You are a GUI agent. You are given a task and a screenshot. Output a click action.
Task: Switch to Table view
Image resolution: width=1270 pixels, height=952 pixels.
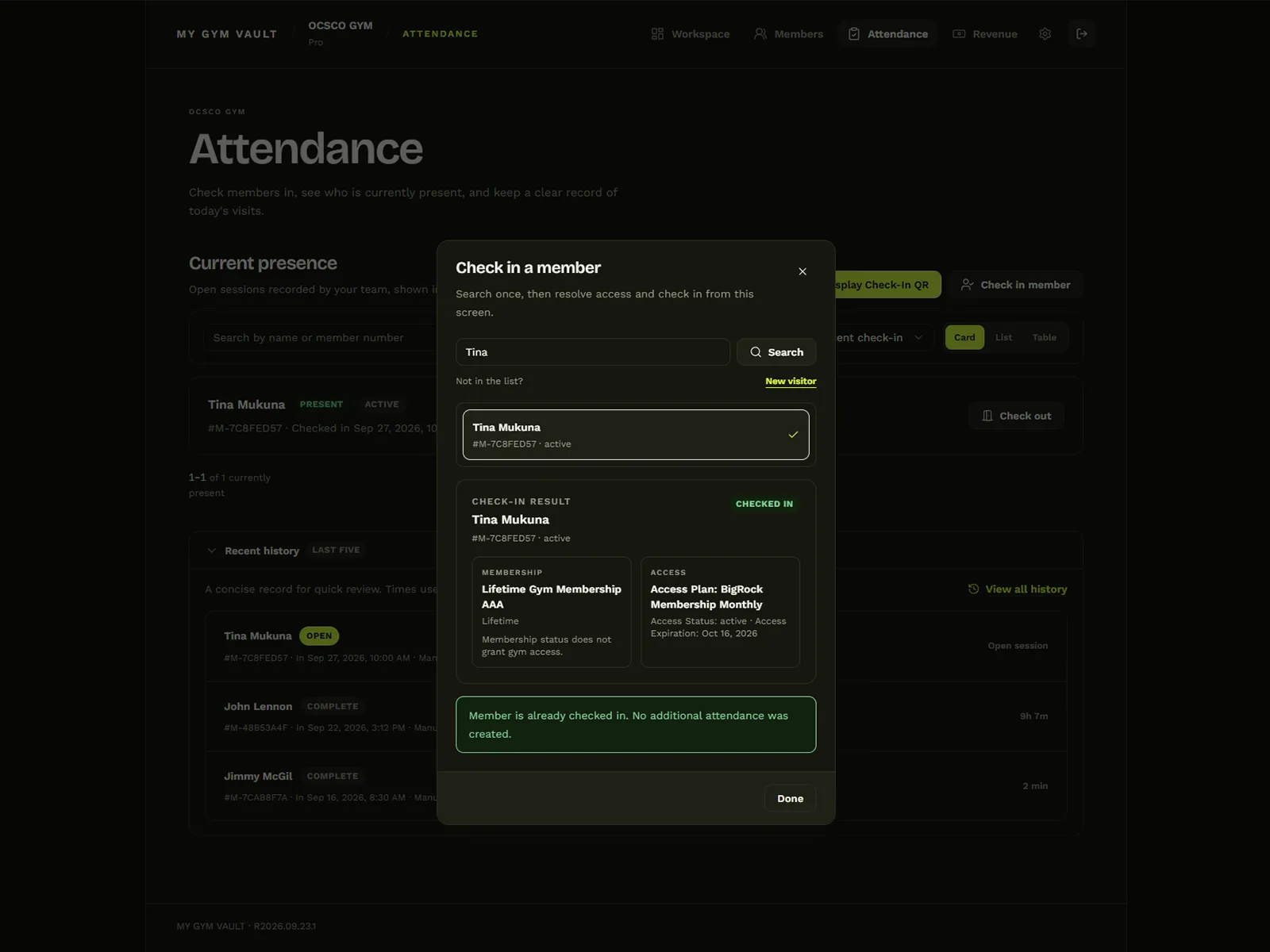pyautogui.click(x=1044, y=337)
